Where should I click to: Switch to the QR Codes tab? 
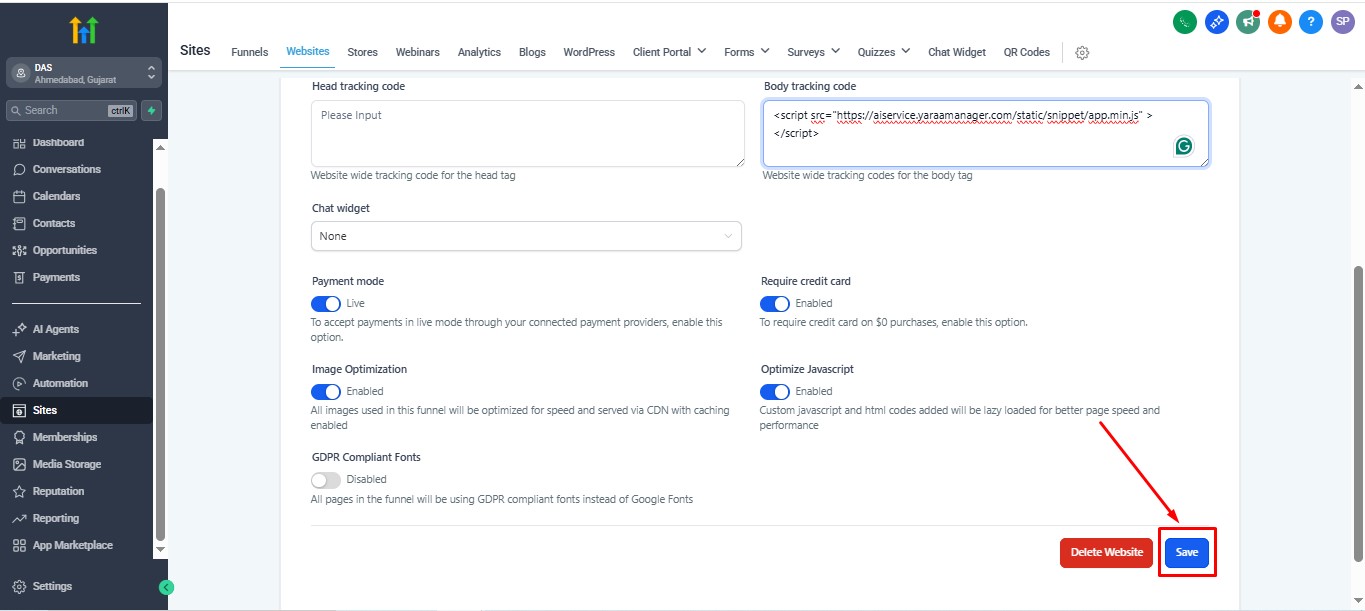click(x=1027, y=52)
